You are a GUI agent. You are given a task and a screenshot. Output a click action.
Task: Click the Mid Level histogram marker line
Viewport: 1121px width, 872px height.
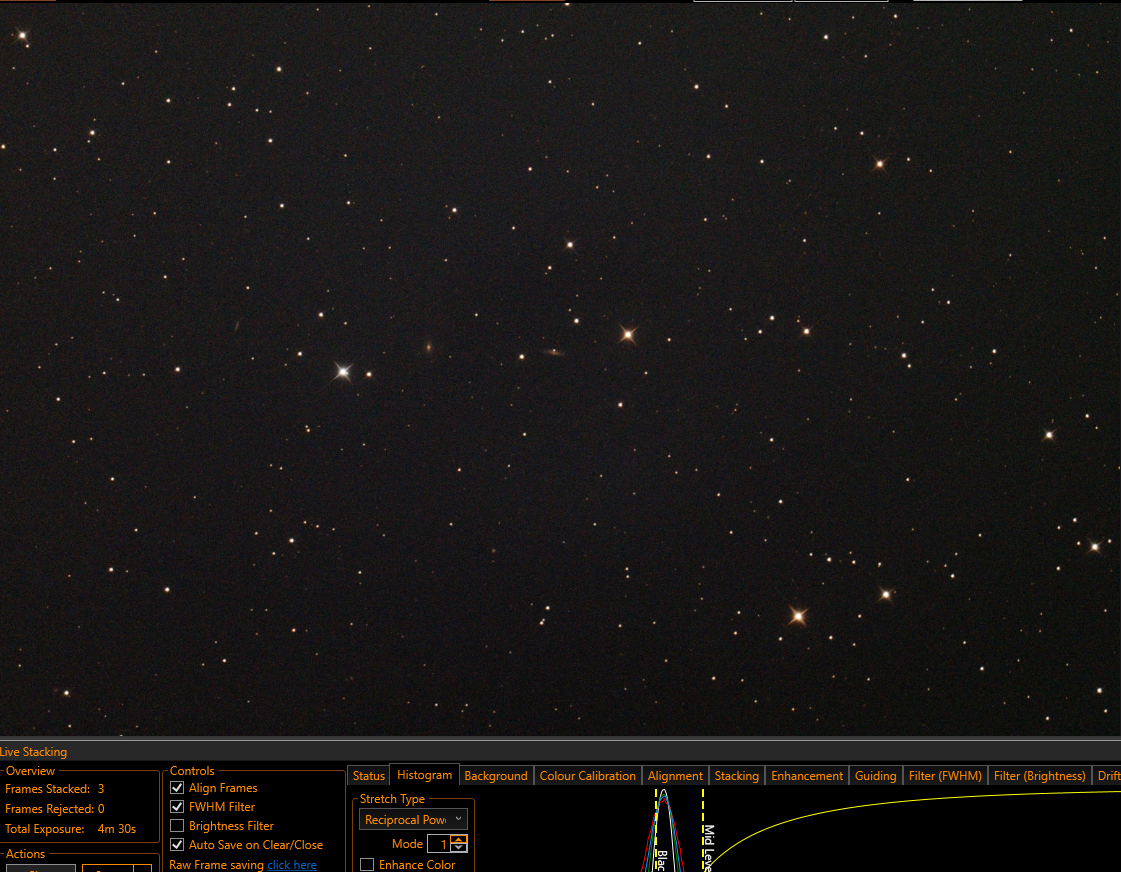click(703, 829)
